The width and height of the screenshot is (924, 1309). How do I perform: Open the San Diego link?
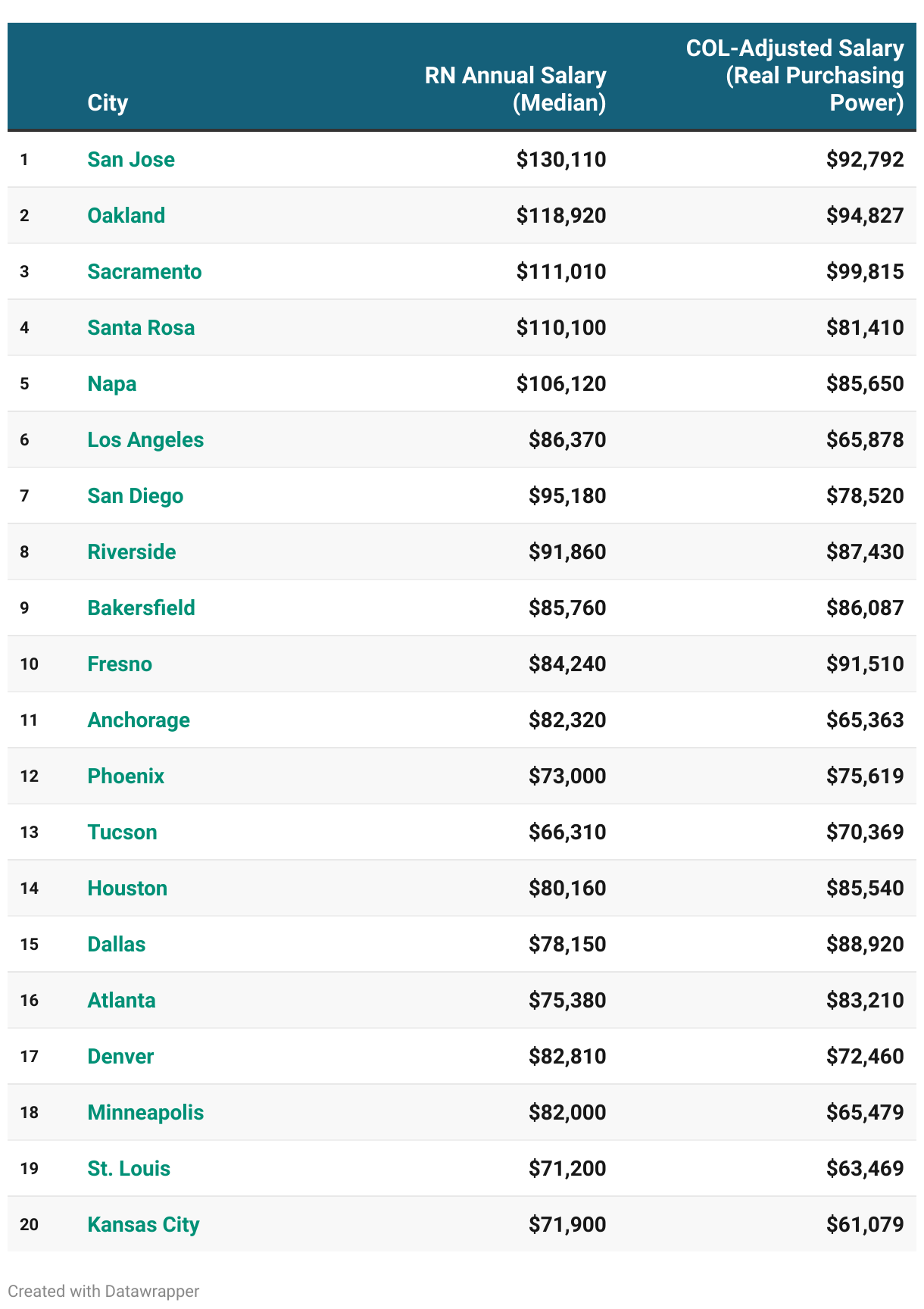click(x=135, y=496)
